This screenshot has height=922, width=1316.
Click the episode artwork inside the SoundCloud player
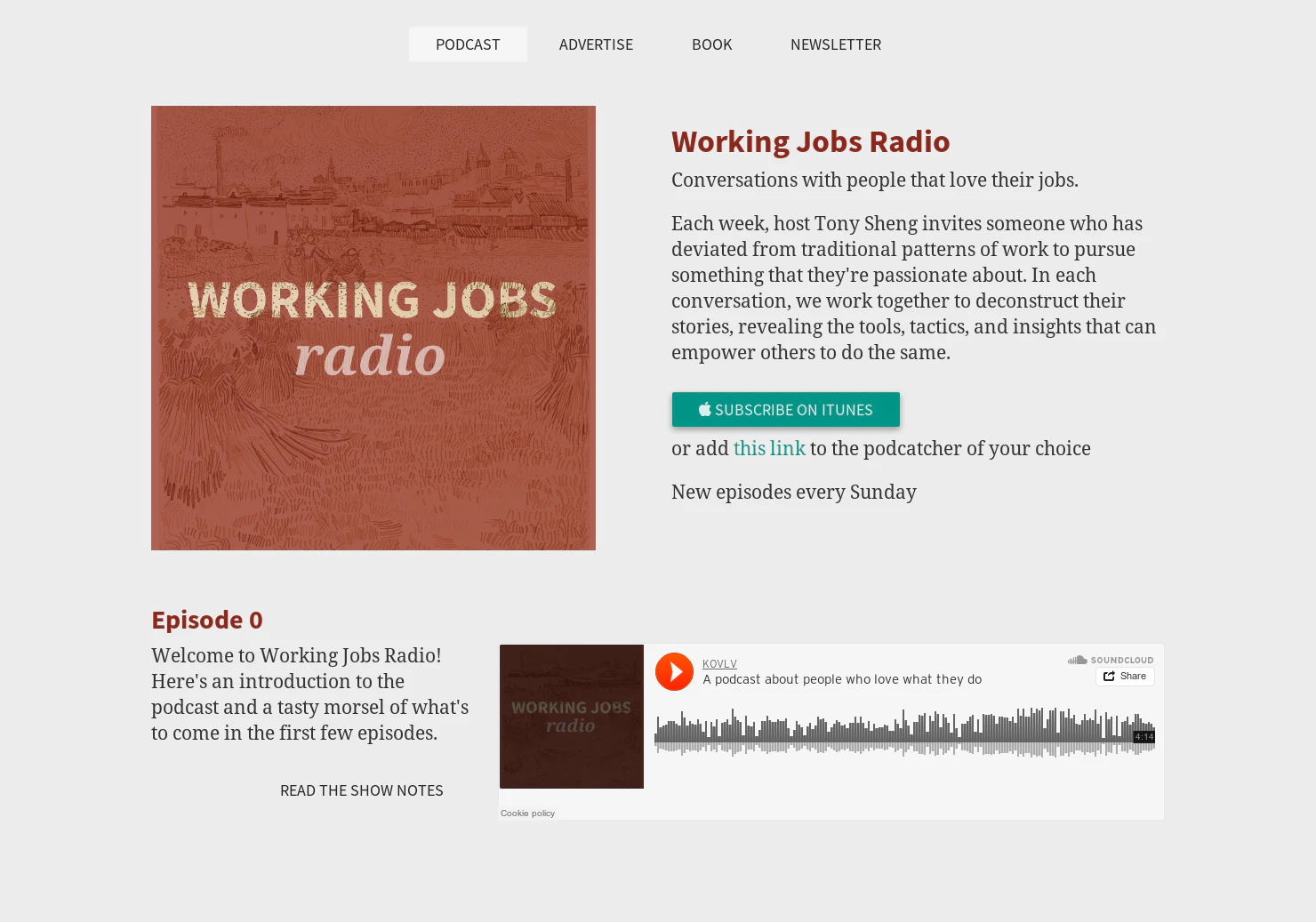pos(571,716)
